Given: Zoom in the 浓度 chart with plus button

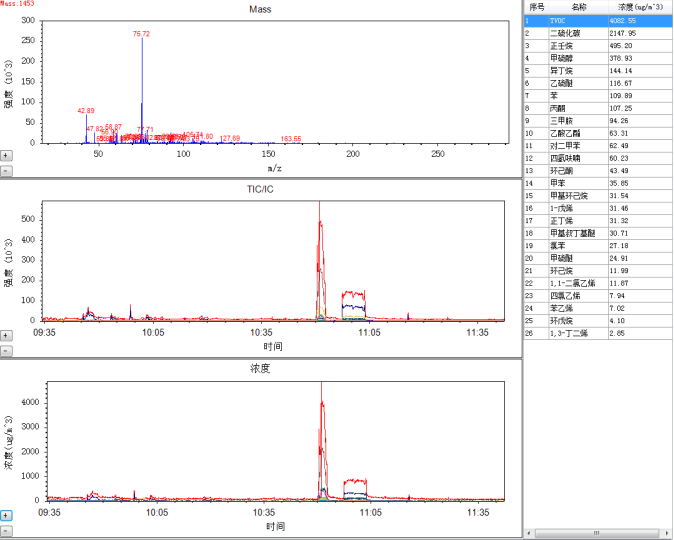Looking at the screenshot, I should click(6, 515).
